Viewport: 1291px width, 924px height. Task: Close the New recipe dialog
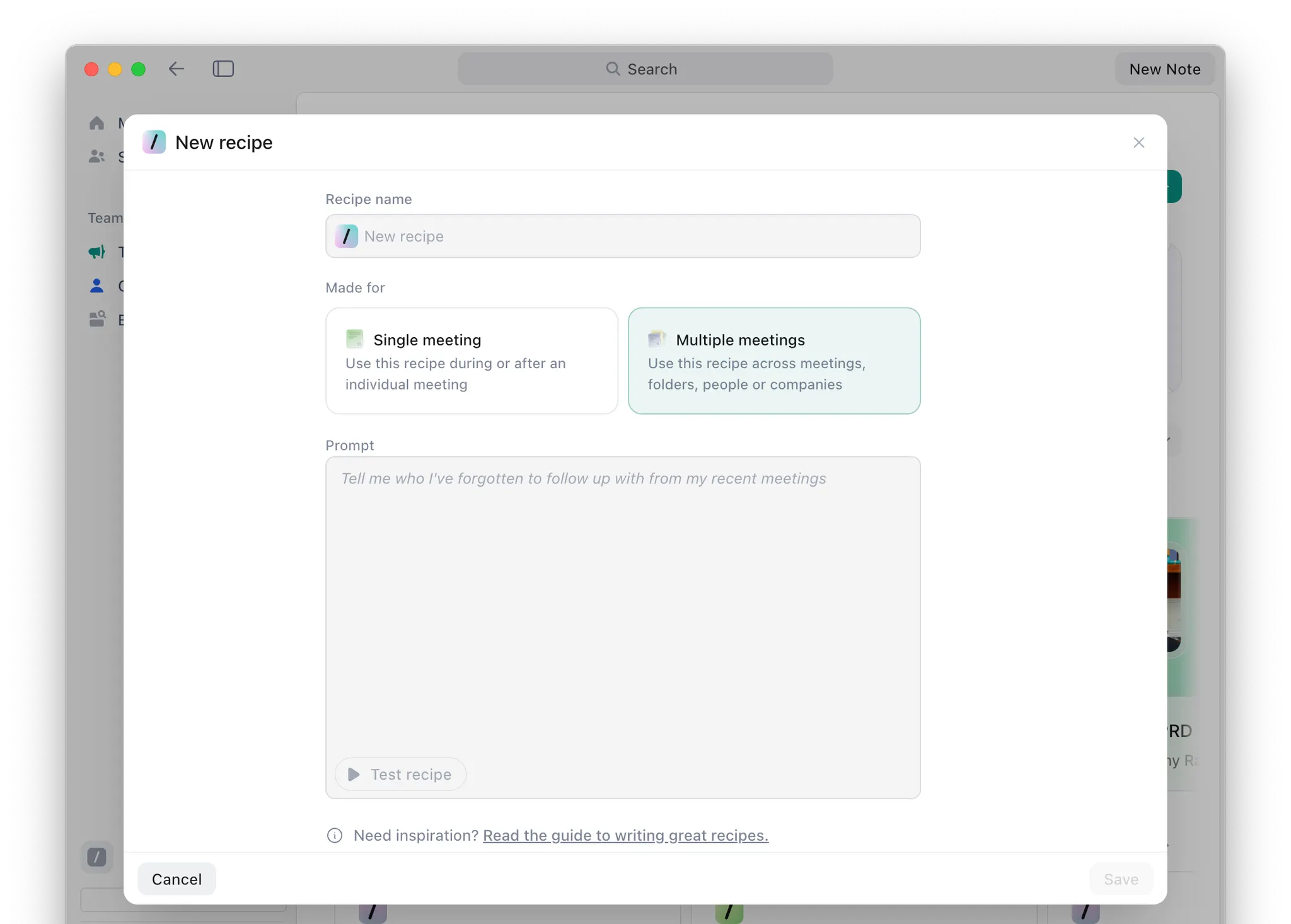[1138, 142]
